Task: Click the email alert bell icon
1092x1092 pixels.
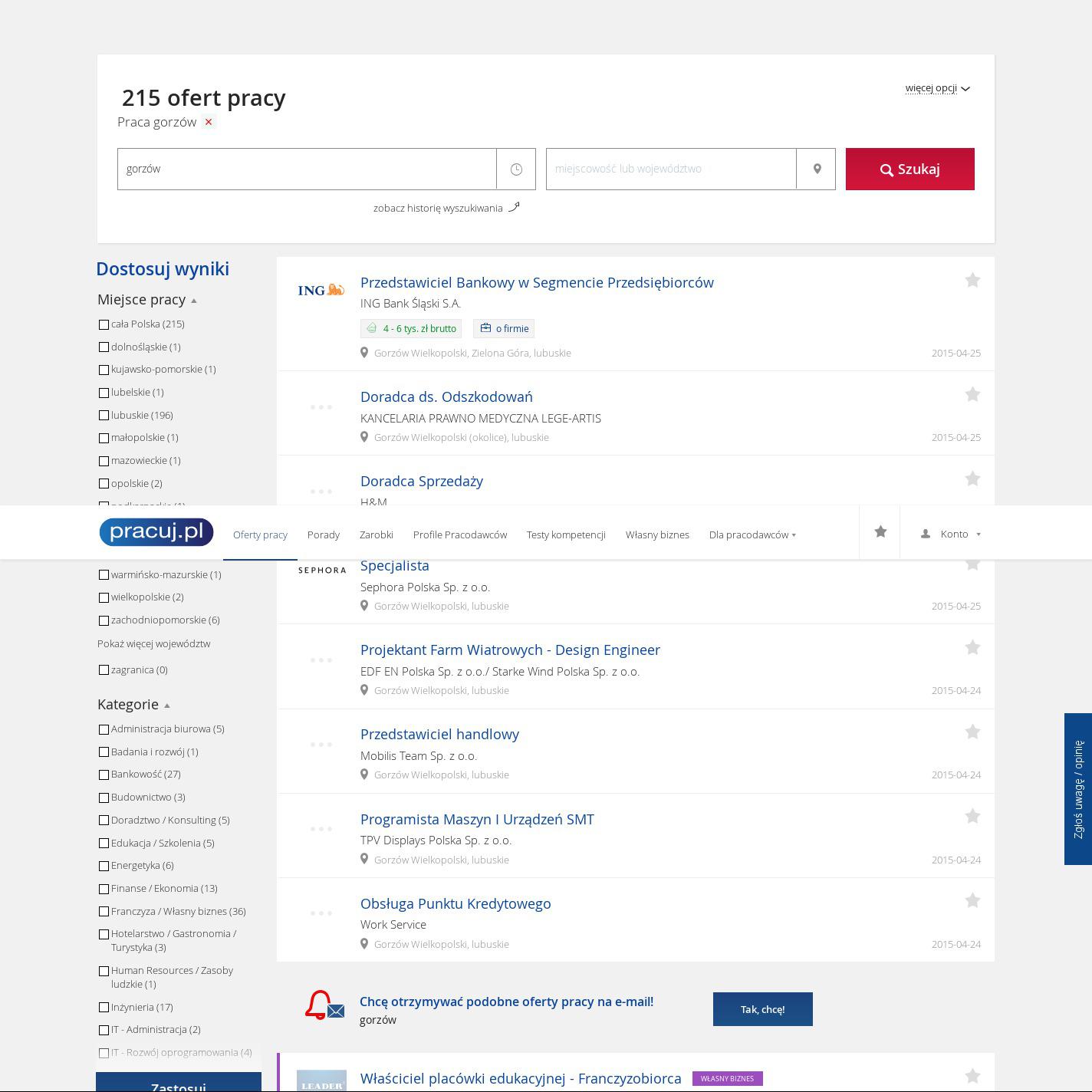Action: click(324, 1005)
